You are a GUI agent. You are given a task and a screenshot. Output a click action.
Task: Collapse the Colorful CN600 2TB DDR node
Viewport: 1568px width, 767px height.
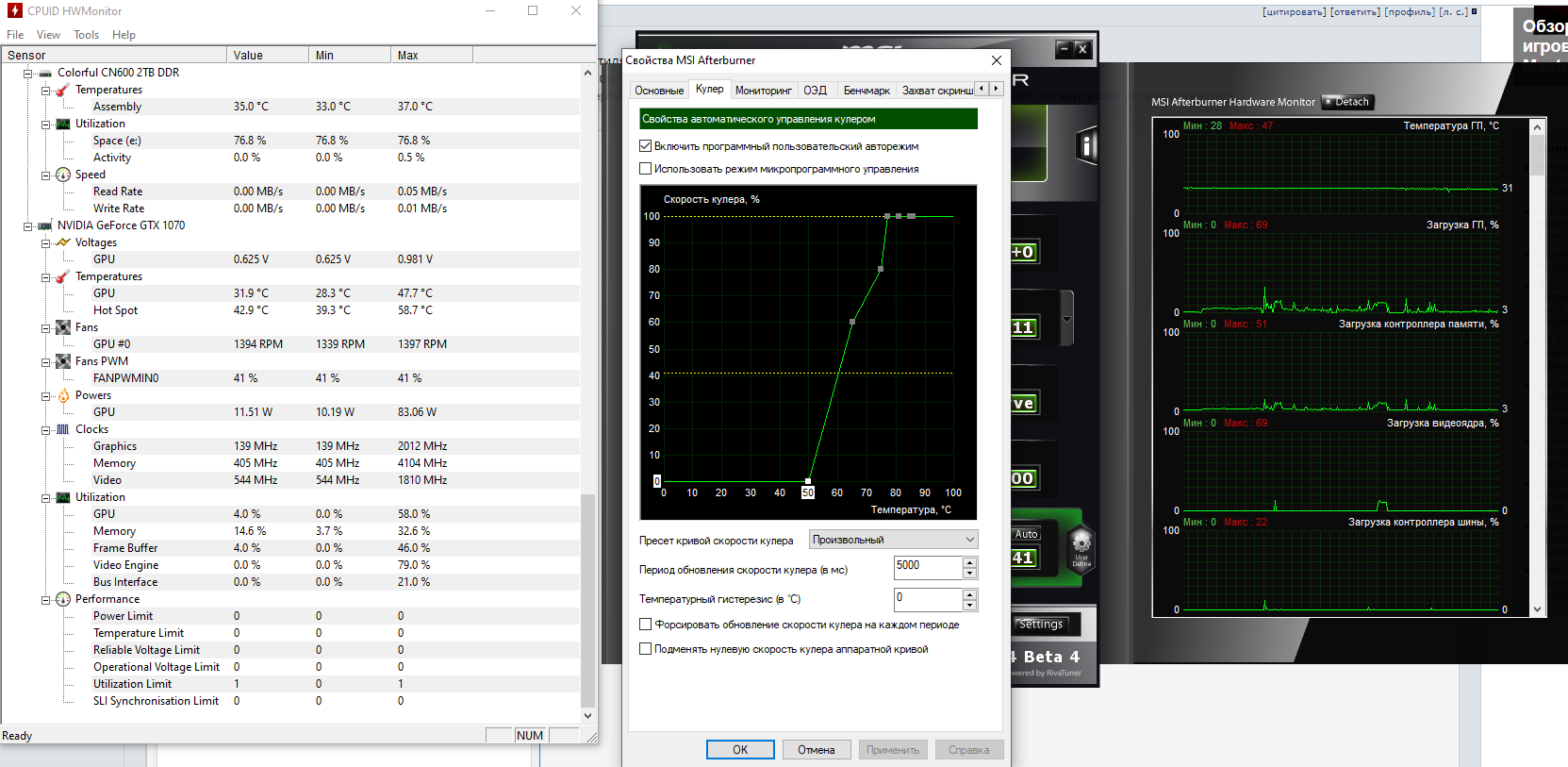28,73
